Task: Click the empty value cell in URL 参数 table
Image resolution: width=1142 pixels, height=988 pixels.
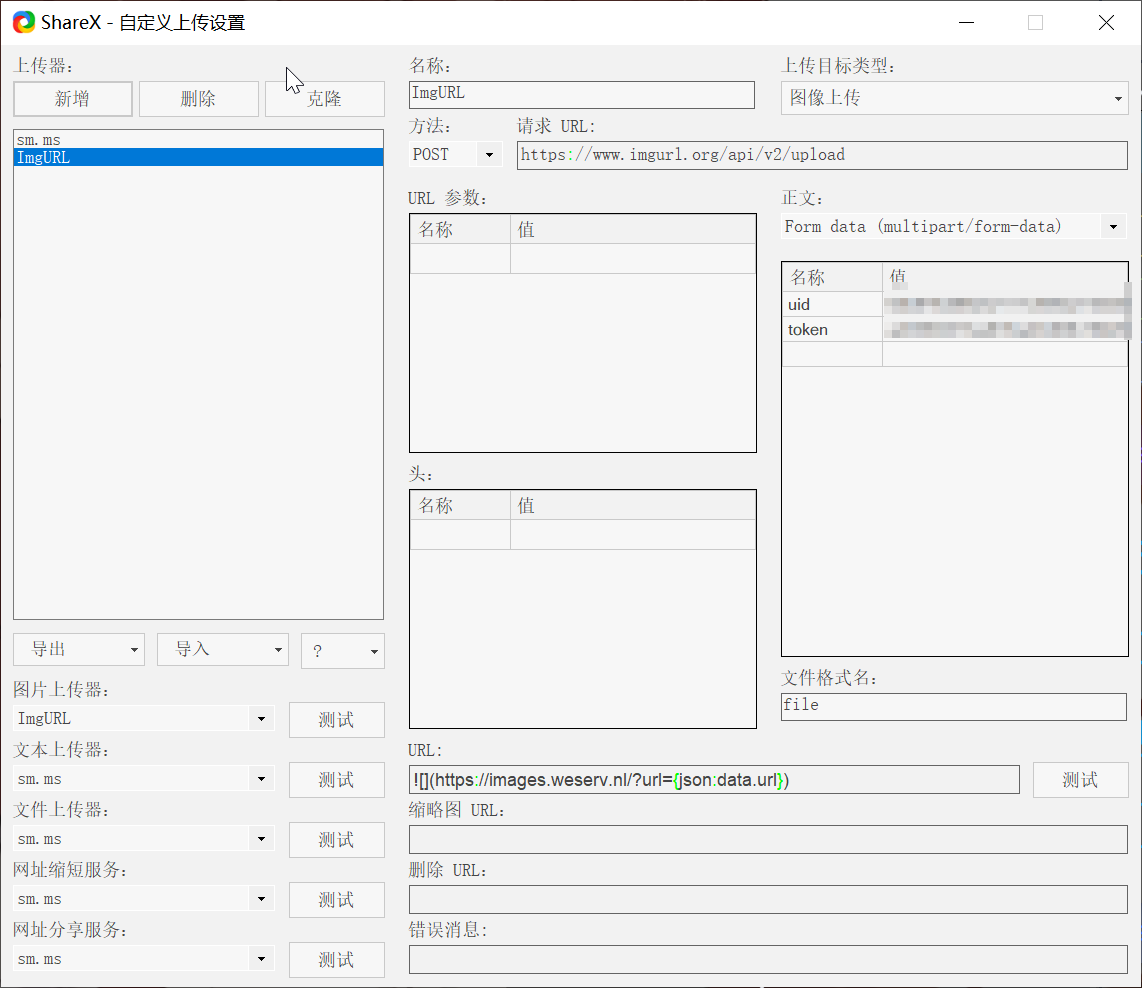Action: point(633,258)
